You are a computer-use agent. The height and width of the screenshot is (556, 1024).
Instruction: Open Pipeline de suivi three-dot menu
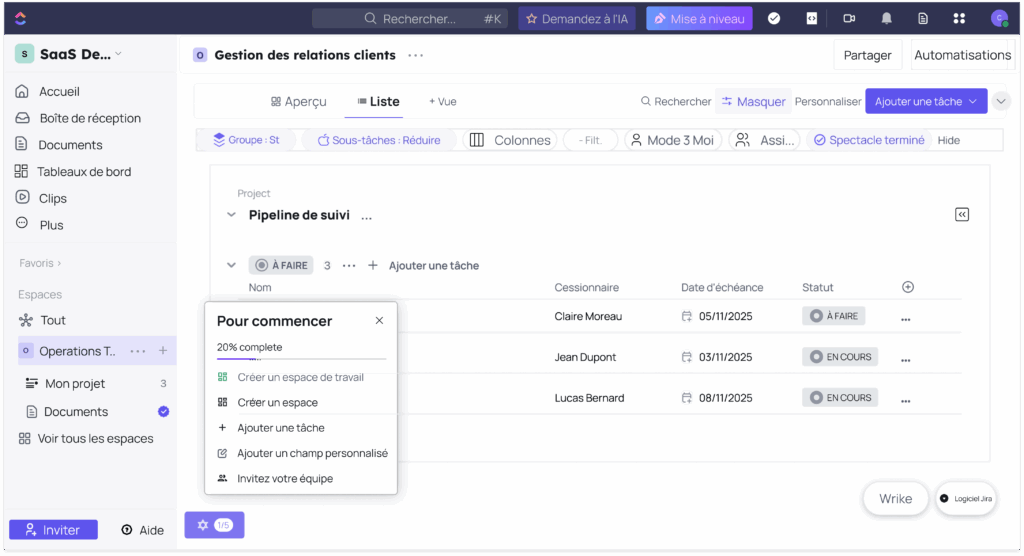coord(366,218)
